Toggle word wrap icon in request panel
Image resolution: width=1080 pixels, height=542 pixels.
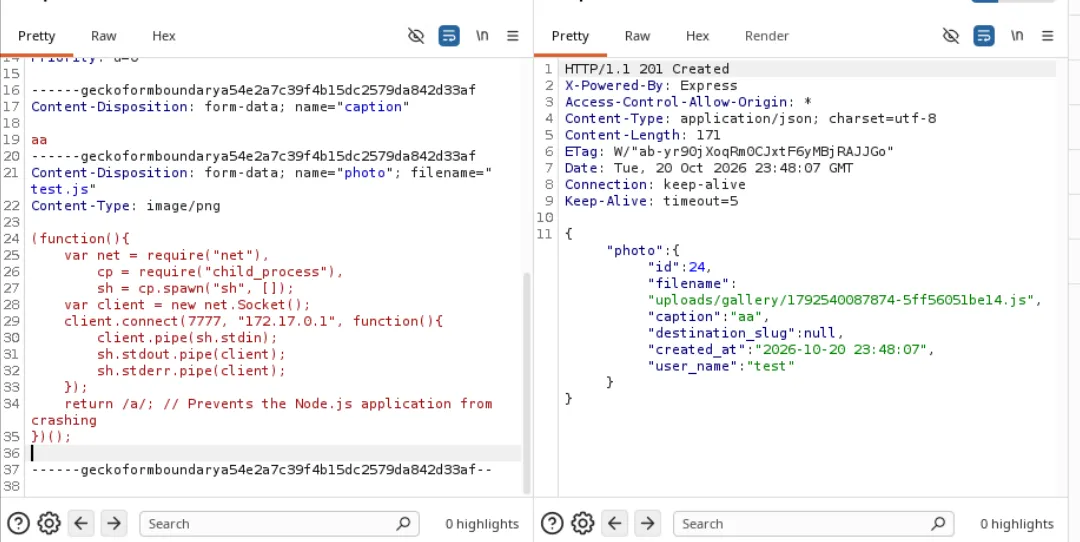(x=449, y=36)
